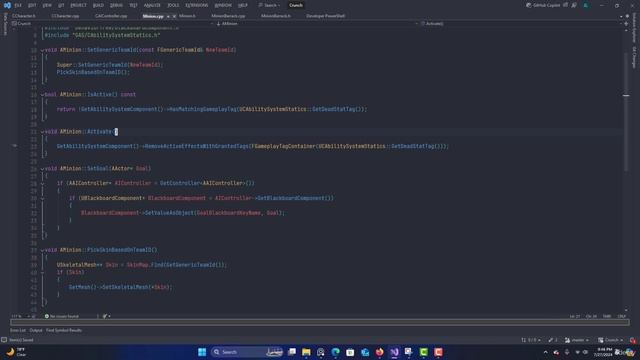The image size is (640, 360).
Task: Open the code cleanup brush dropdown
Action: pos(107,316)
